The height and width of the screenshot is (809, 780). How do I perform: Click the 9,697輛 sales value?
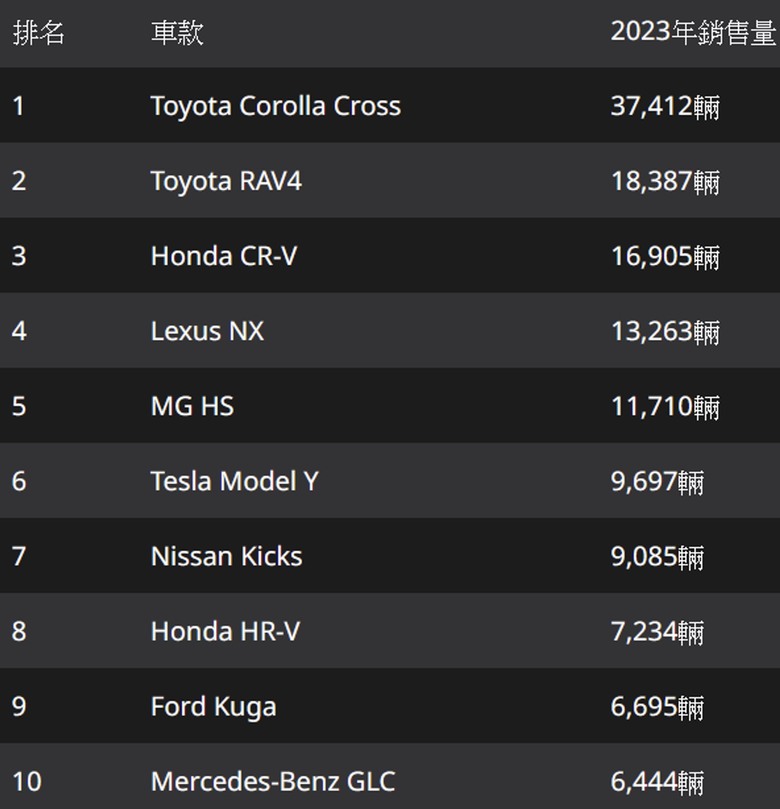(657, 481)
